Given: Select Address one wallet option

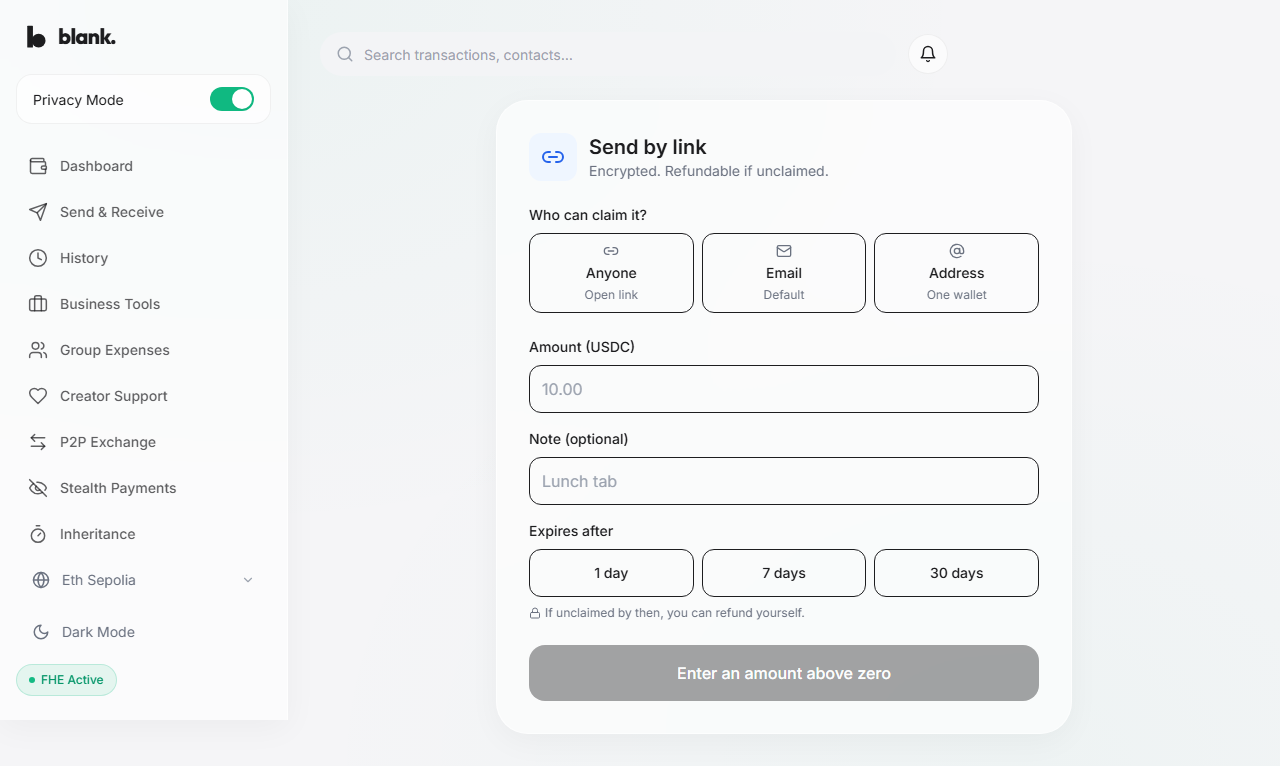Looking at the screenshot, I should (x=956, y=273).
